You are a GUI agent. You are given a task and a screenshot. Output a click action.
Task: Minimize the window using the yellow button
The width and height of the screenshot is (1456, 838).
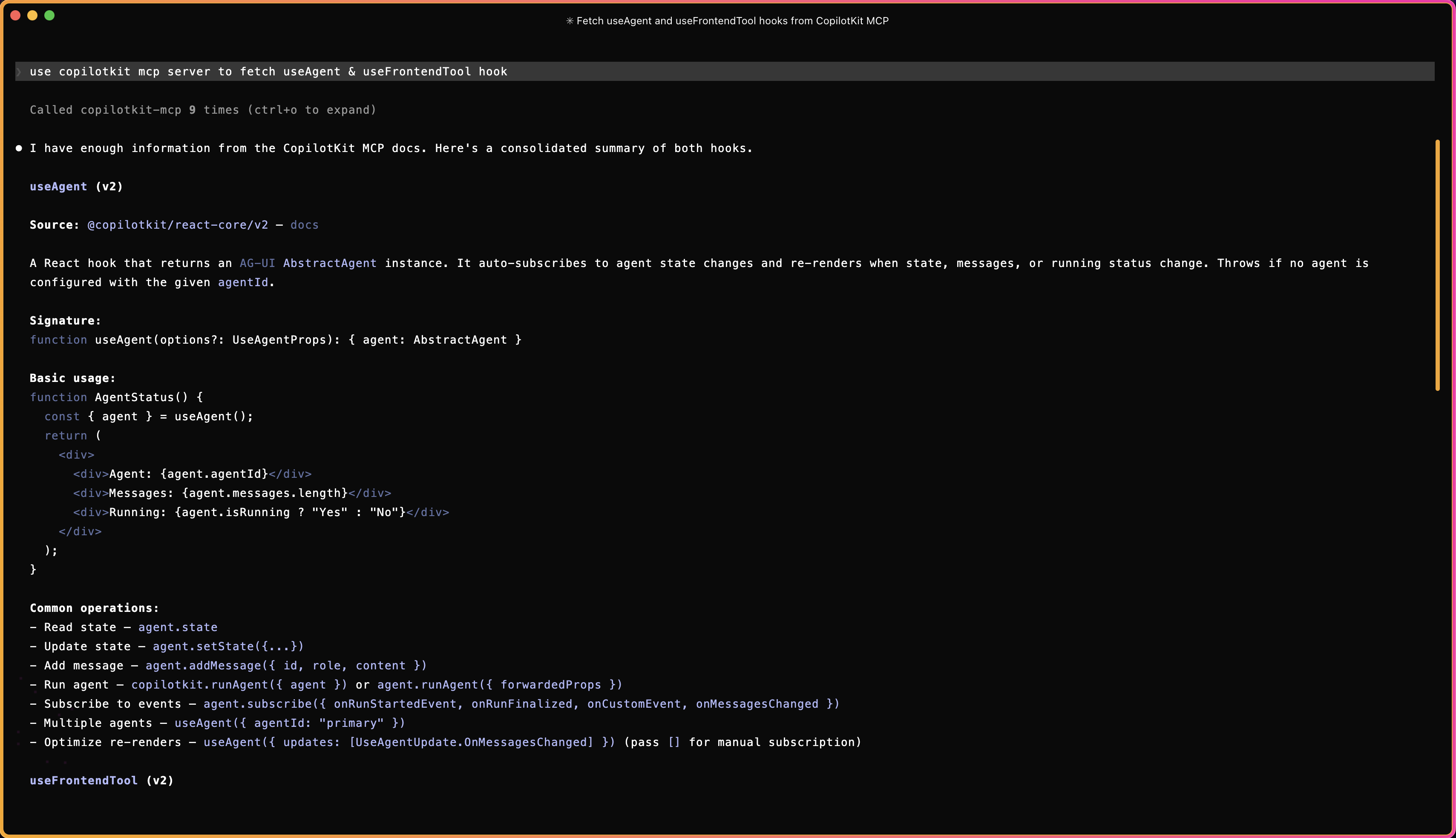click(x=32, y=15)
